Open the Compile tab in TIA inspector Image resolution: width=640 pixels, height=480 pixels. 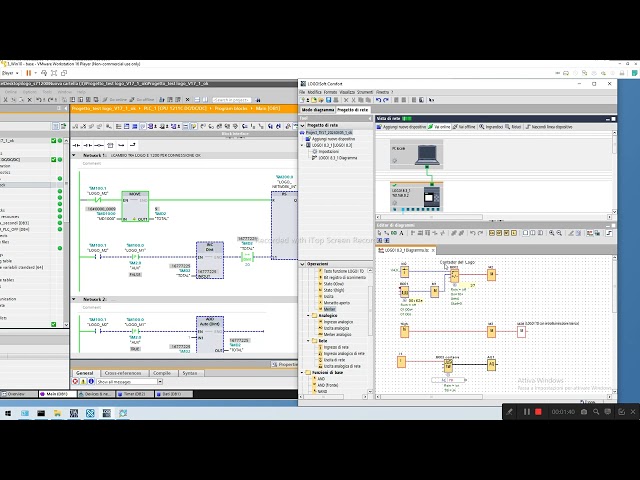pyautogui.click(x=162, y=373)
